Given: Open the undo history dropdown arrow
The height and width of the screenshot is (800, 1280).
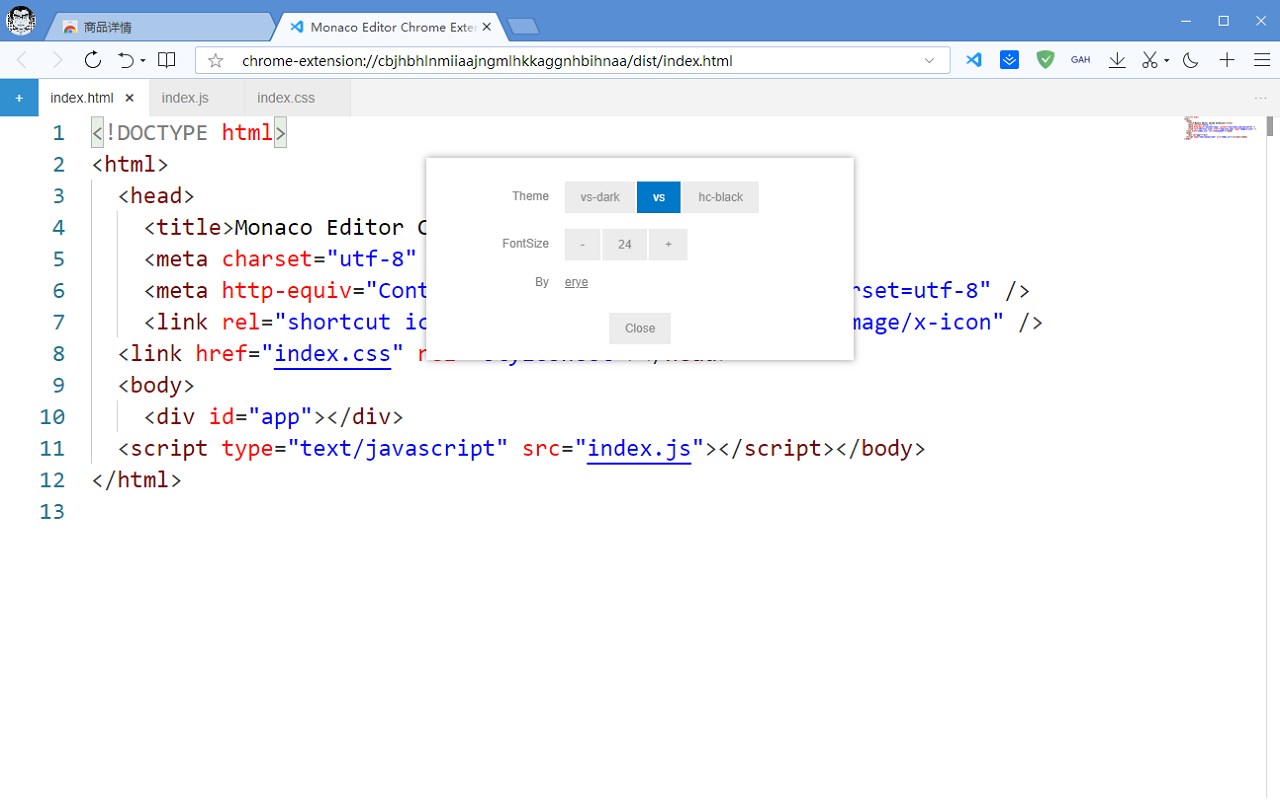Looking at the screenshot, I should [x=143, y=61].
